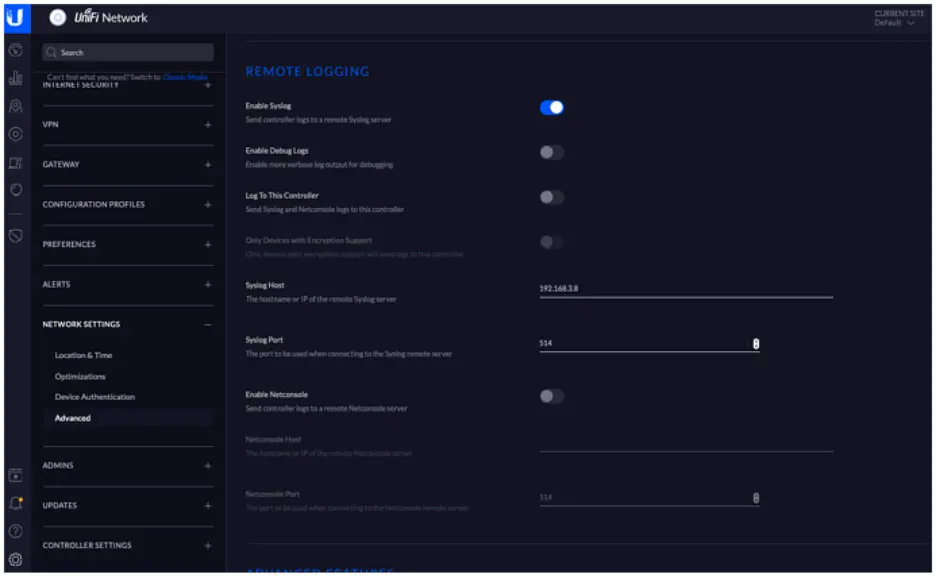The width and height of the screenshot is (936, 578).
Task: Open the shield security icon in the sidebar
Action: [16, 235]
